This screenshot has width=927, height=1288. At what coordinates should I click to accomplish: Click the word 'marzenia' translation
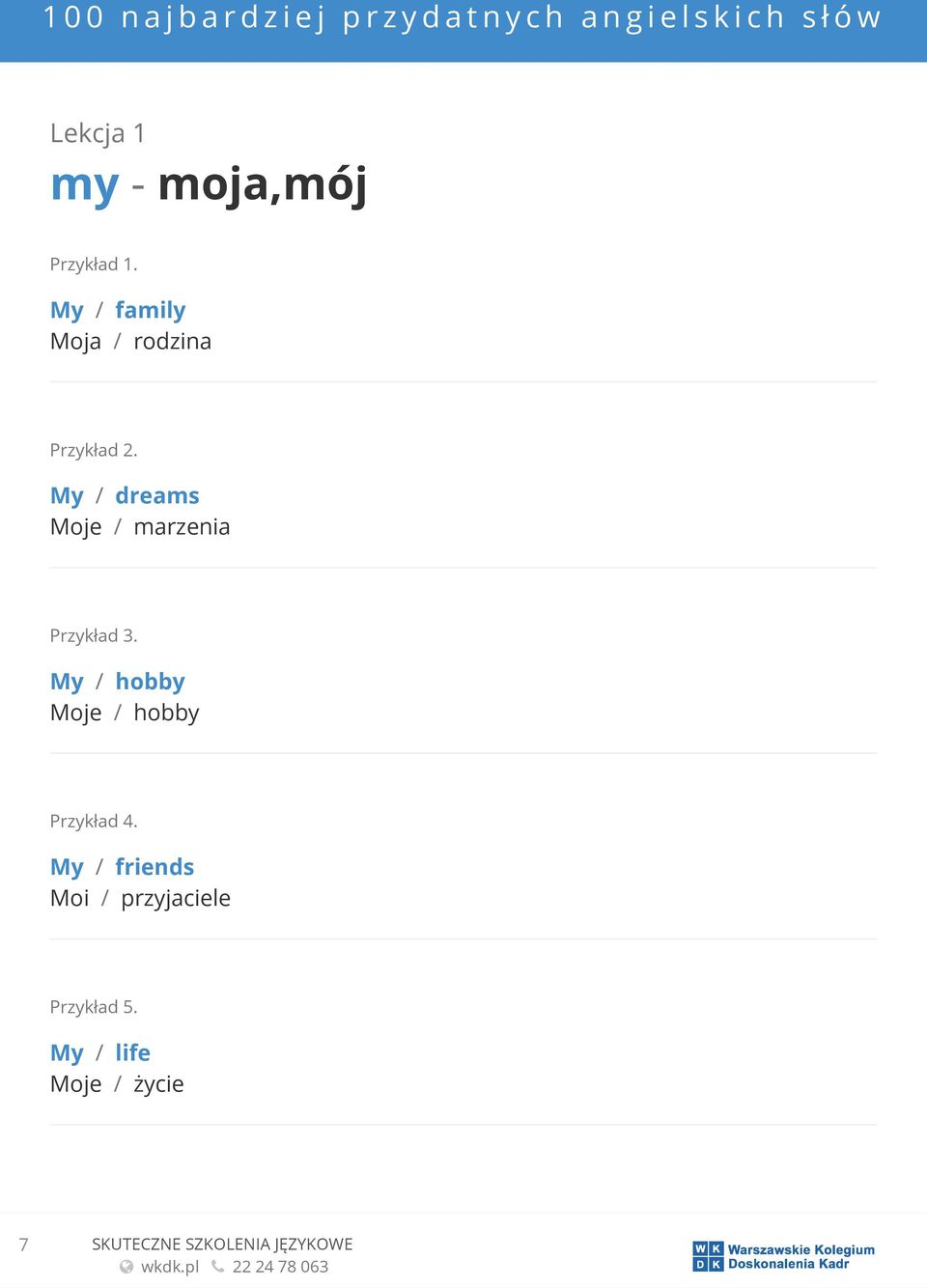[182, 527]
